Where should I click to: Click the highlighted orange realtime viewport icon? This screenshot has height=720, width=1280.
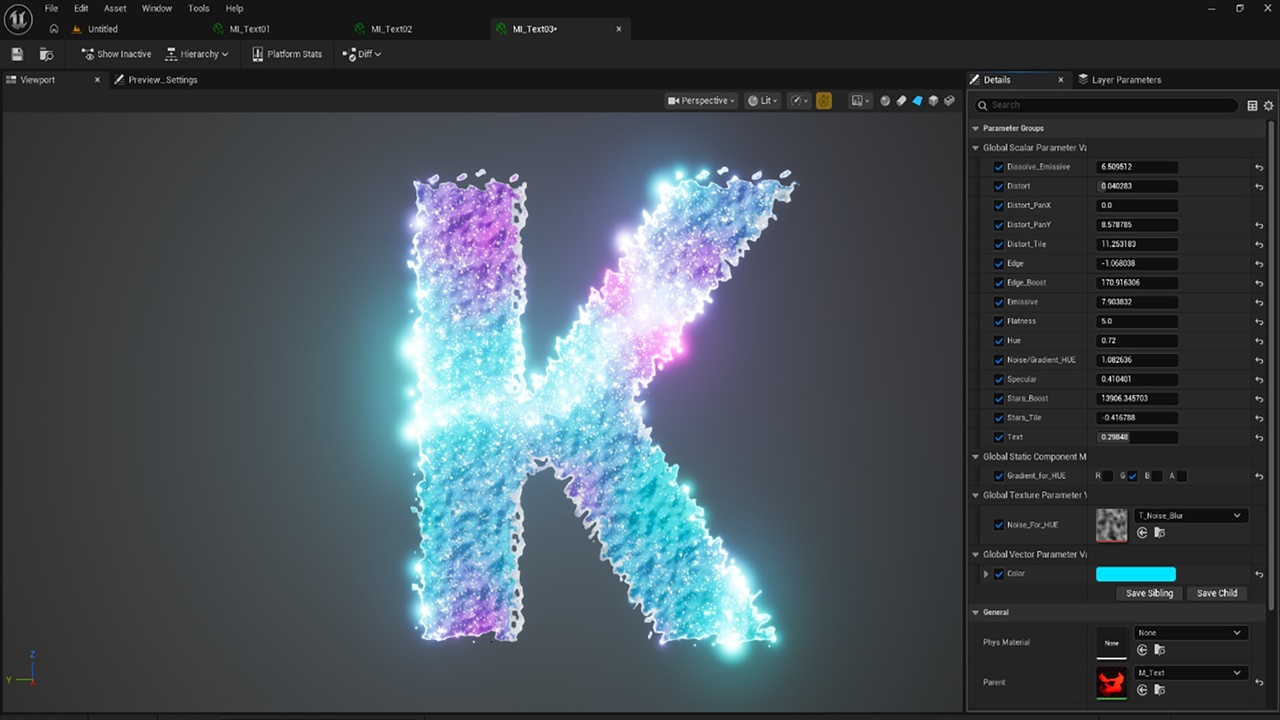824,101
